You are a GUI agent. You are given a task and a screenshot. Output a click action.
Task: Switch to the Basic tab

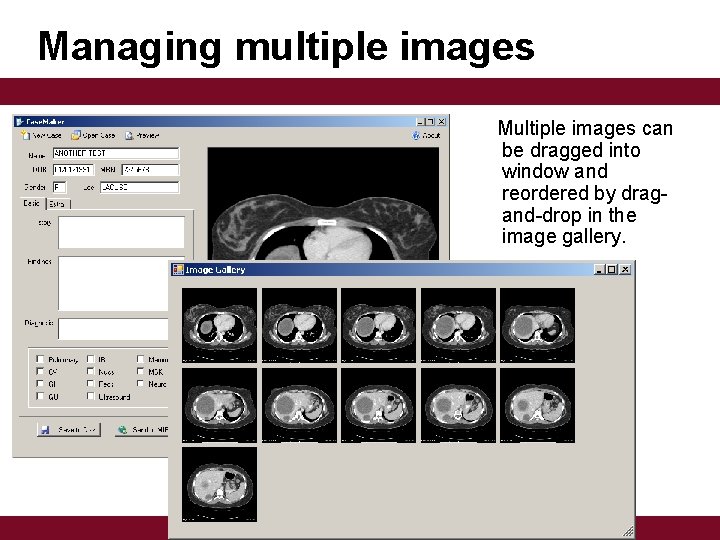click(32, 203)
